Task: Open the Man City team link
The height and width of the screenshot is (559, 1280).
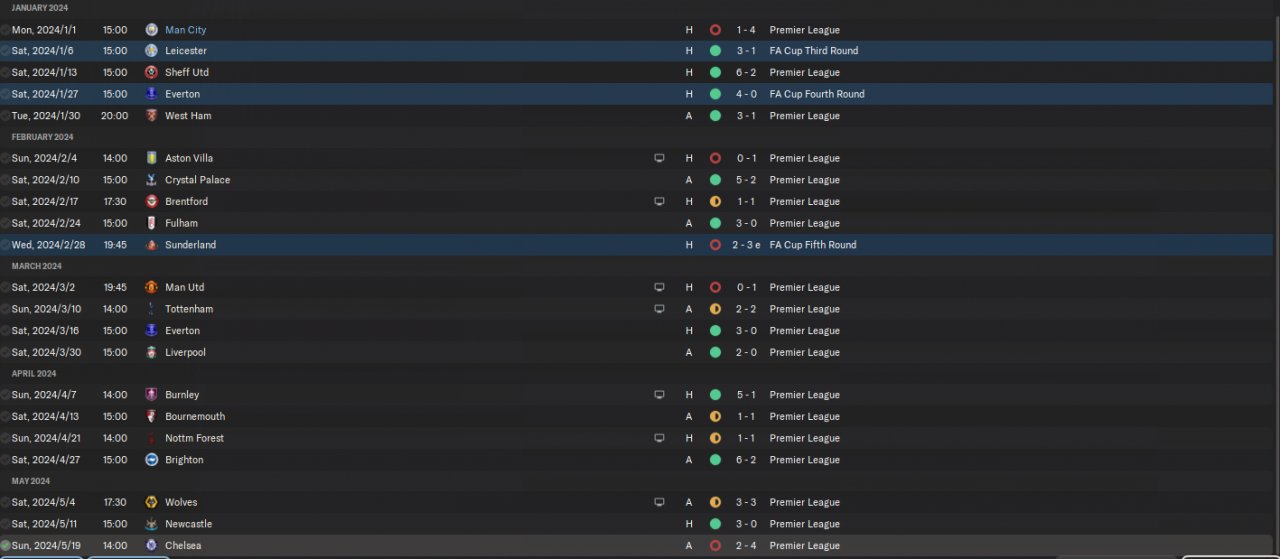Action: pos(185,30)
